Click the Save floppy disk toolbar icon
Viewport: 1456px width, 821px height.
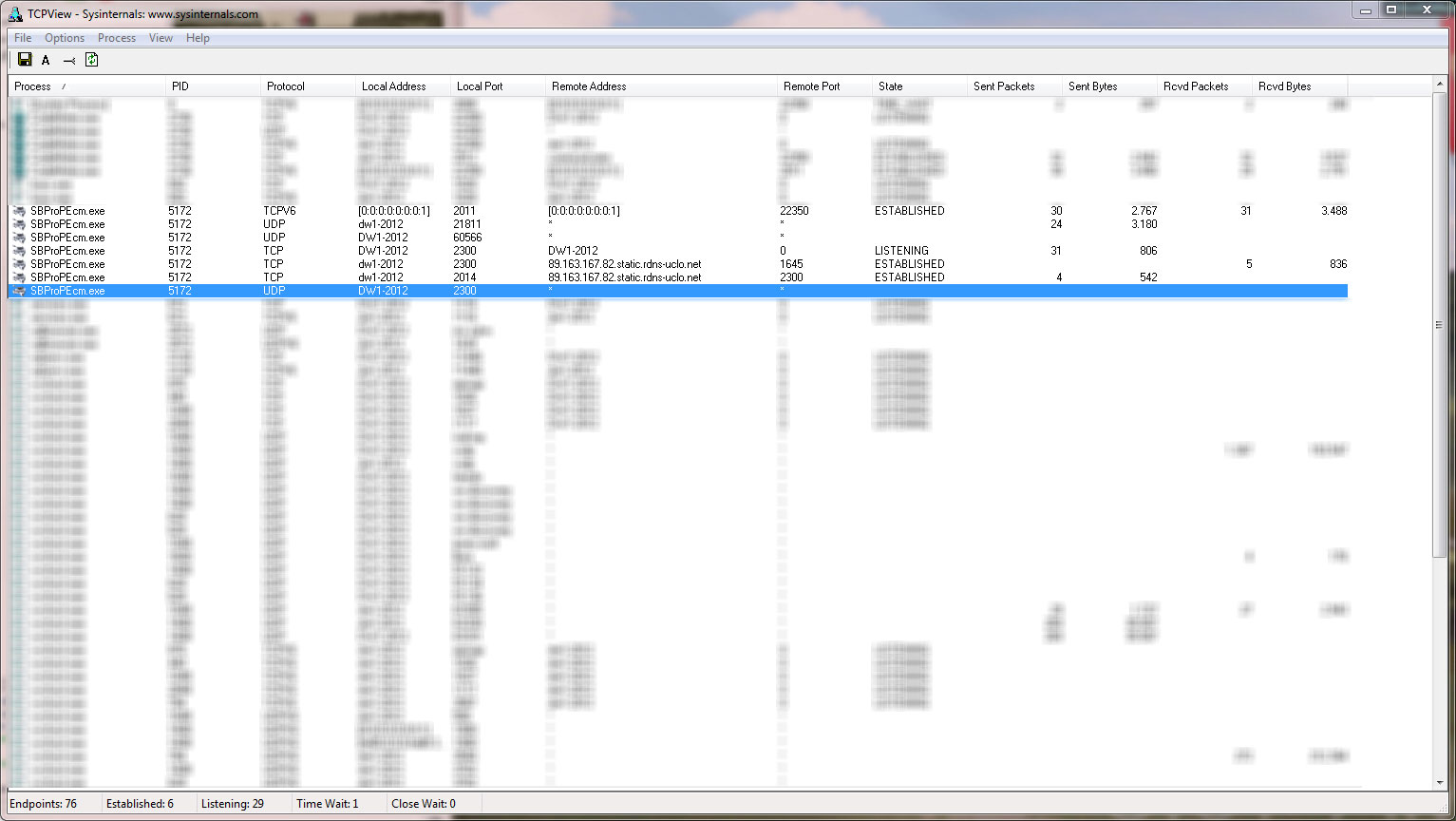point(25,60)
